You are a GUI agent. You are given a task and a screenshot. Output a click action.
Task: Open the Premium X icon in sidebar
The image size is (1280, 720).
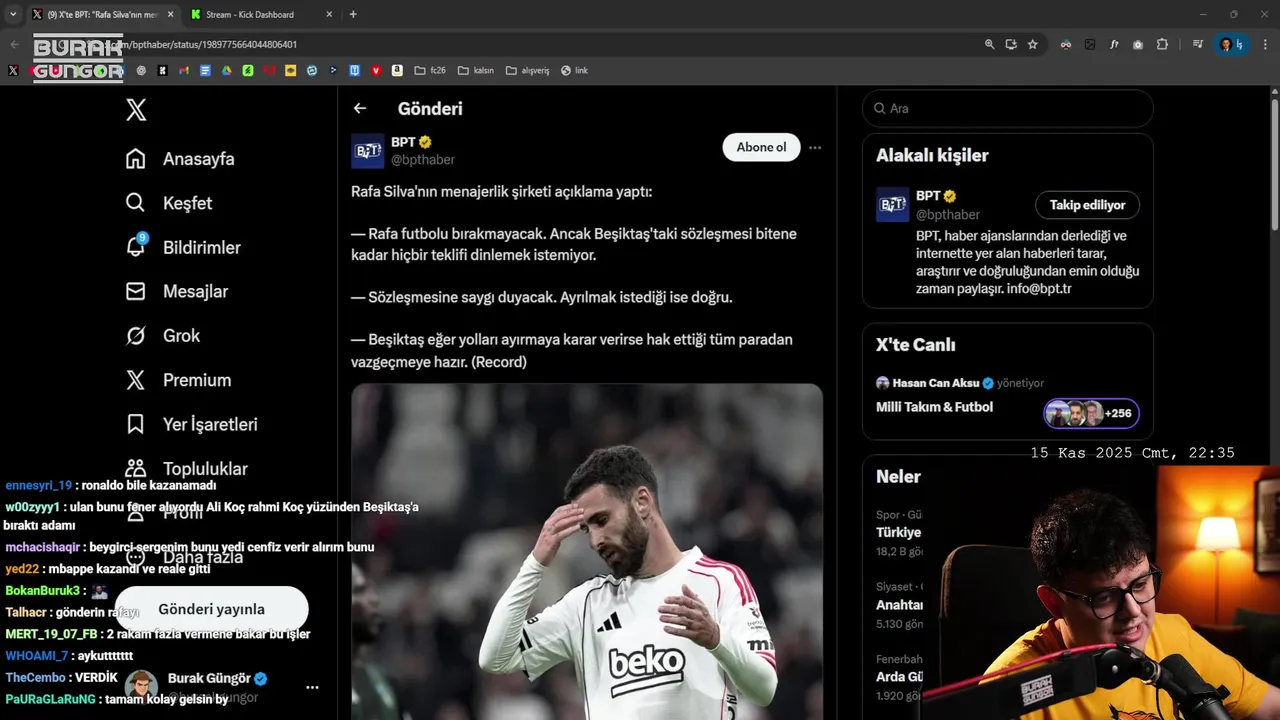point(136,380)
